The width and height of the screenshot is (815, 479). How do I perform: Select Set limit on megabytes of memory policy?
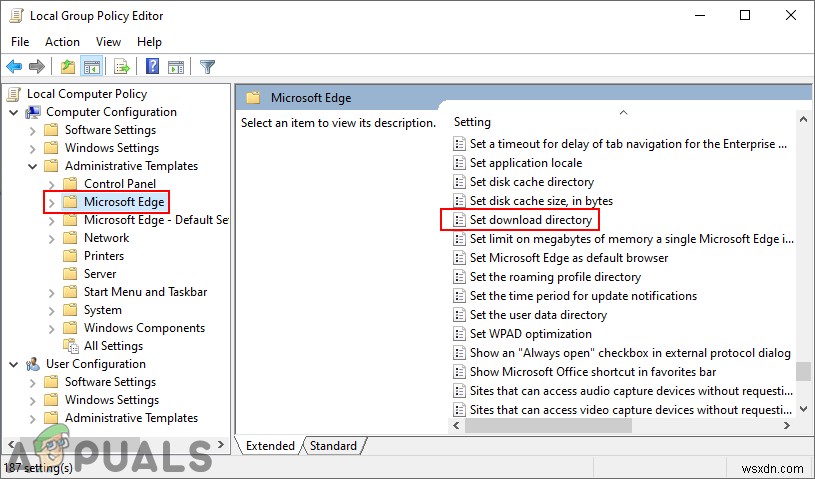click(x=632, y=239)
